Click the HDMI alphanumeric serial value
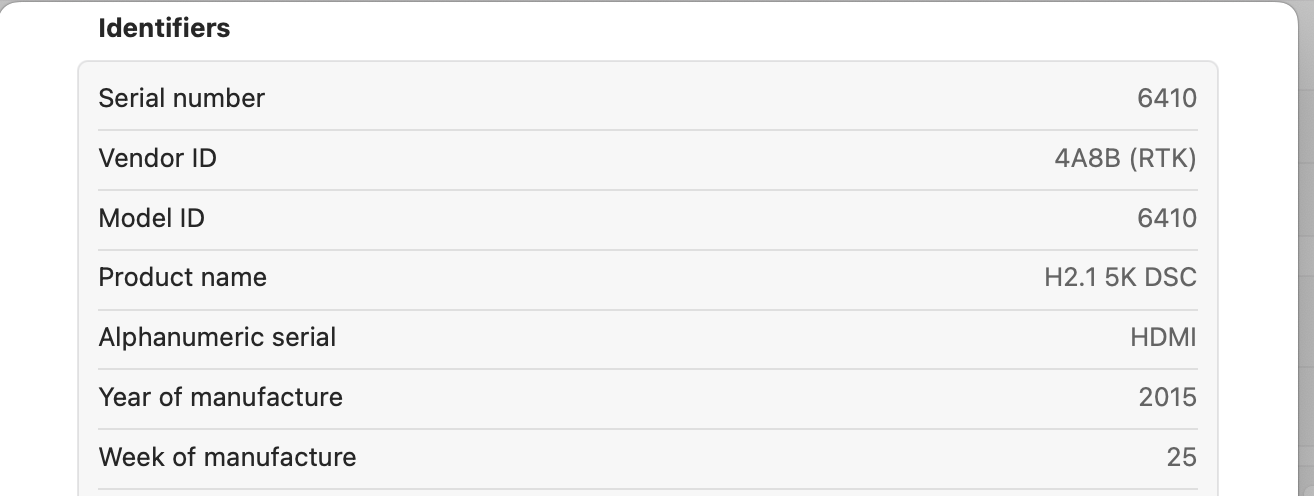Image resolution: width=1314 pixels, height=496 pixels. click(x=1163, y=338)
